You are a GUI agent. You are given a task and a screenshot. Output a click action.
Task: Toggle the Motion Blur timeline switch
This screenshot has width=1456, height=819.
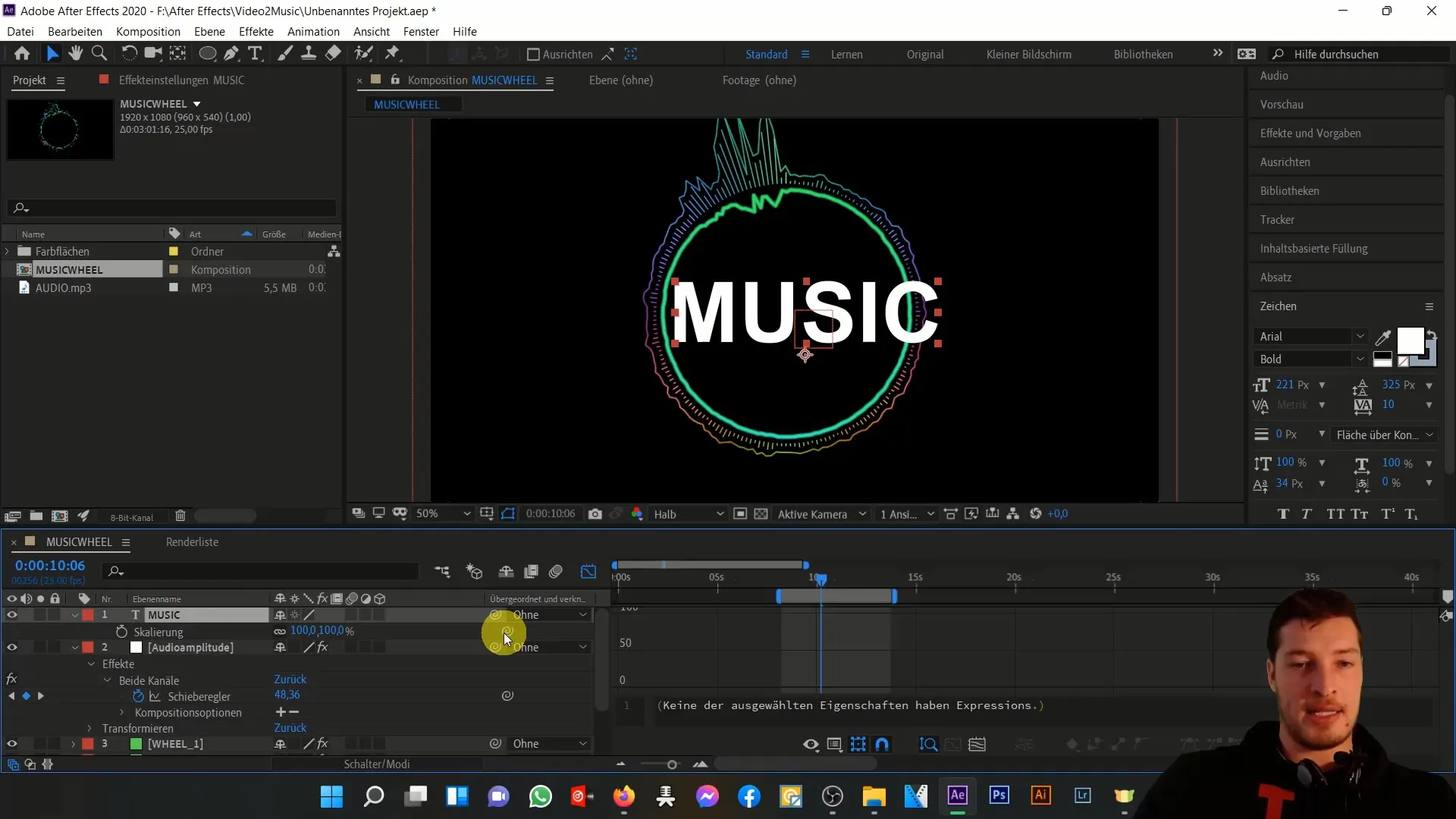[x=556, y=572]
